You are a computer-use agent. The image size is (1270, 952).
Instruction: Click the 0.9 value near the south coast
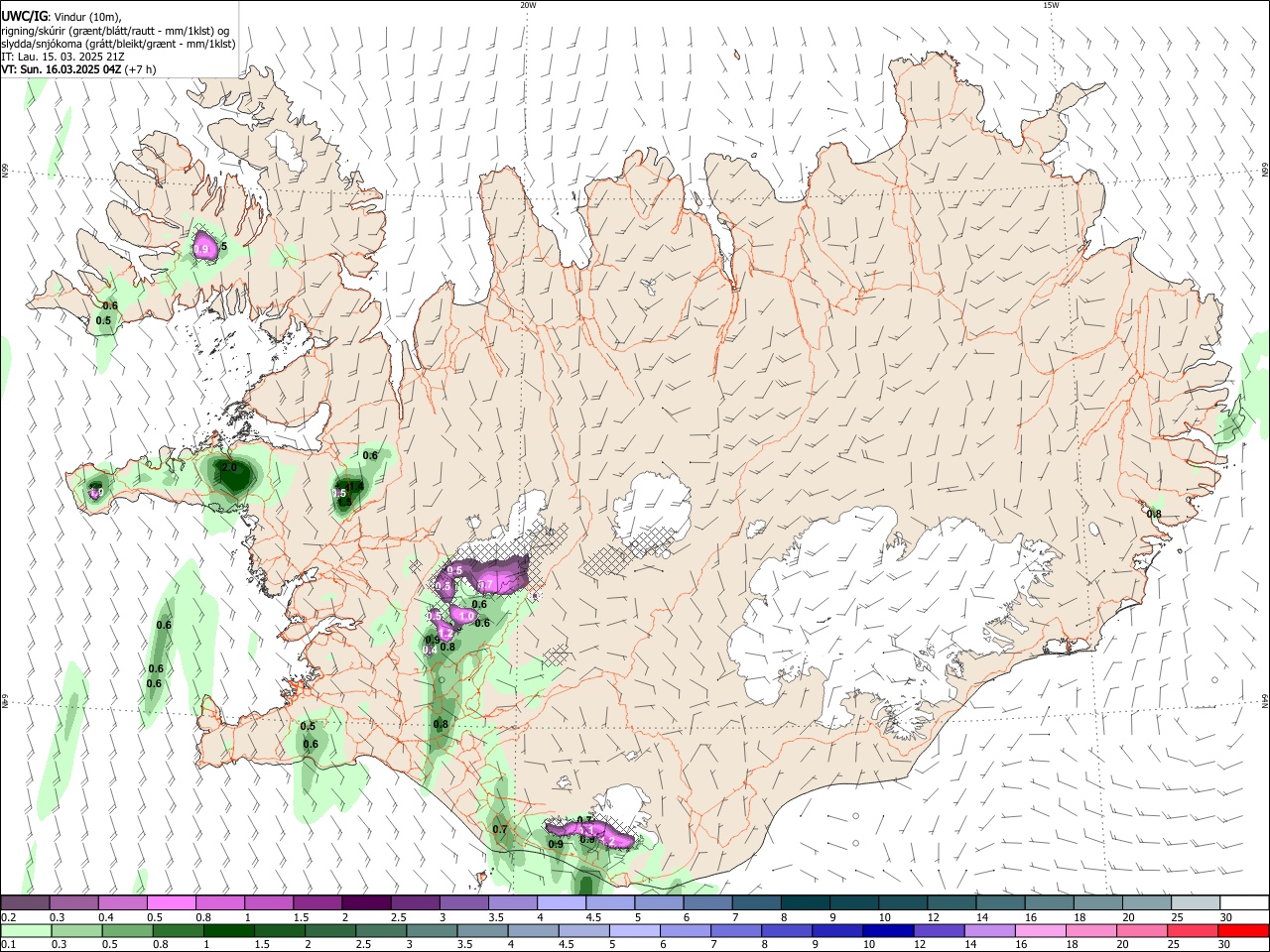point(556,844)
